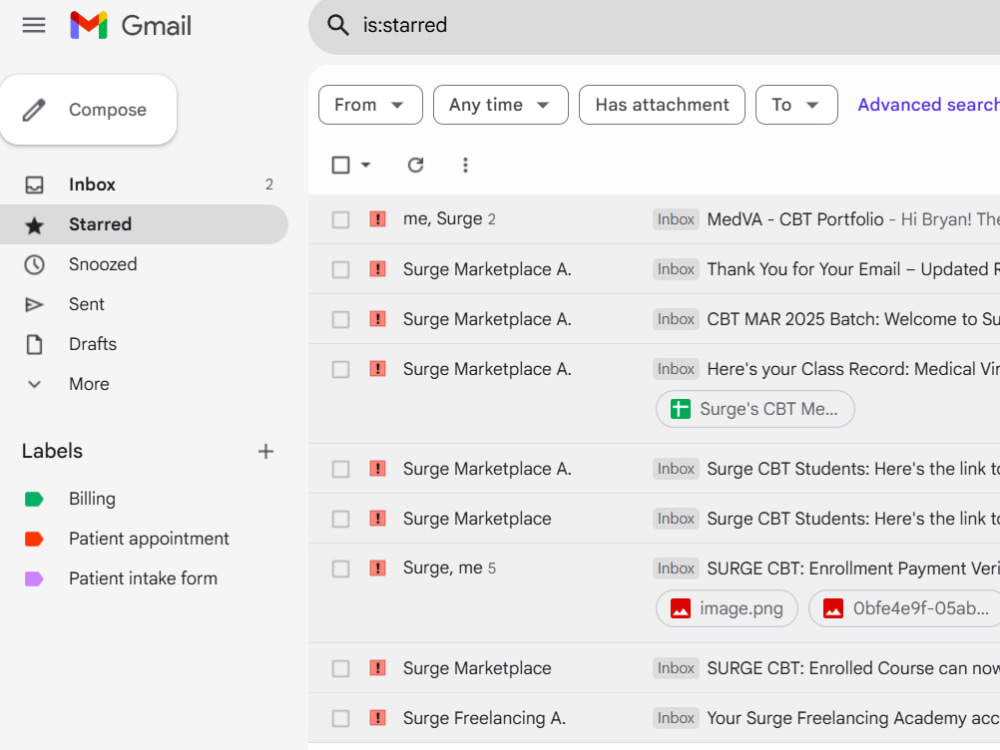Select all with the master checkbox

[x=341, y=165]
